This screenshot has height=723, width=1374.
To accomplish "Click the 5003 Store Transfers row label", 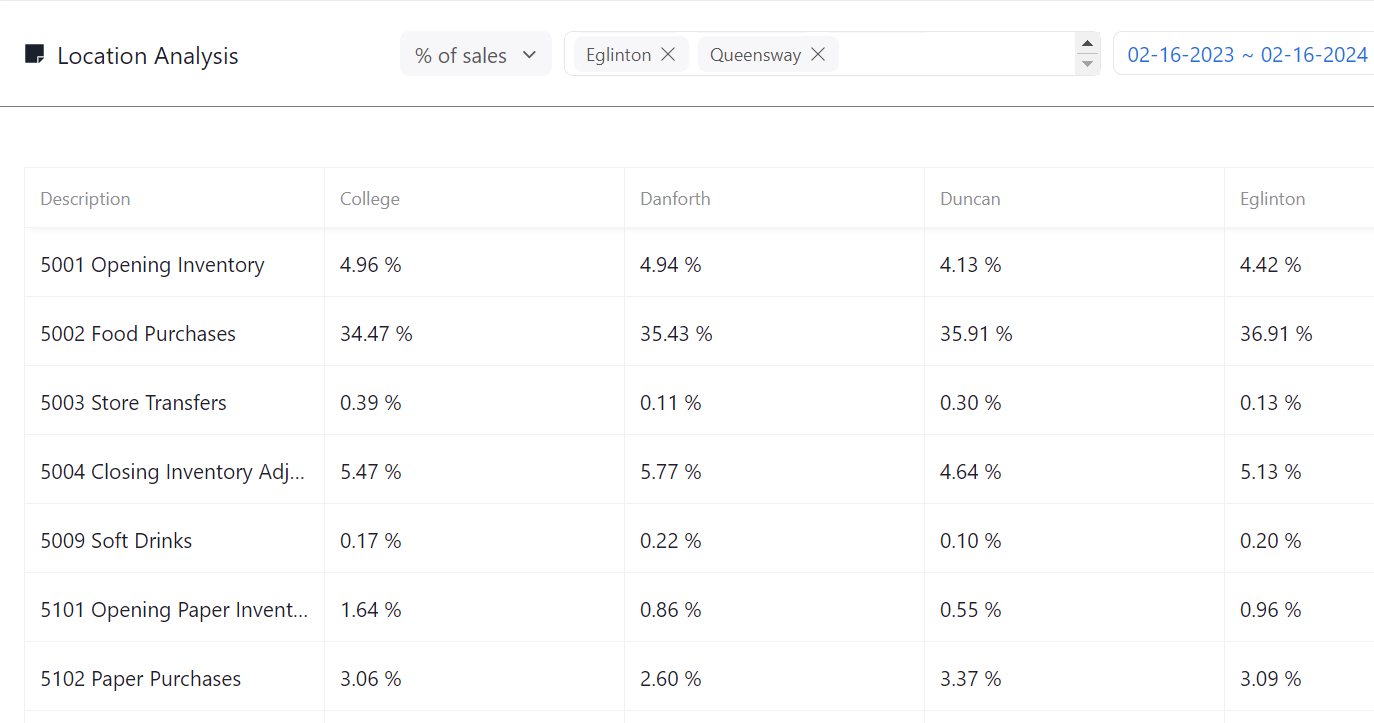I will [133, 403].
